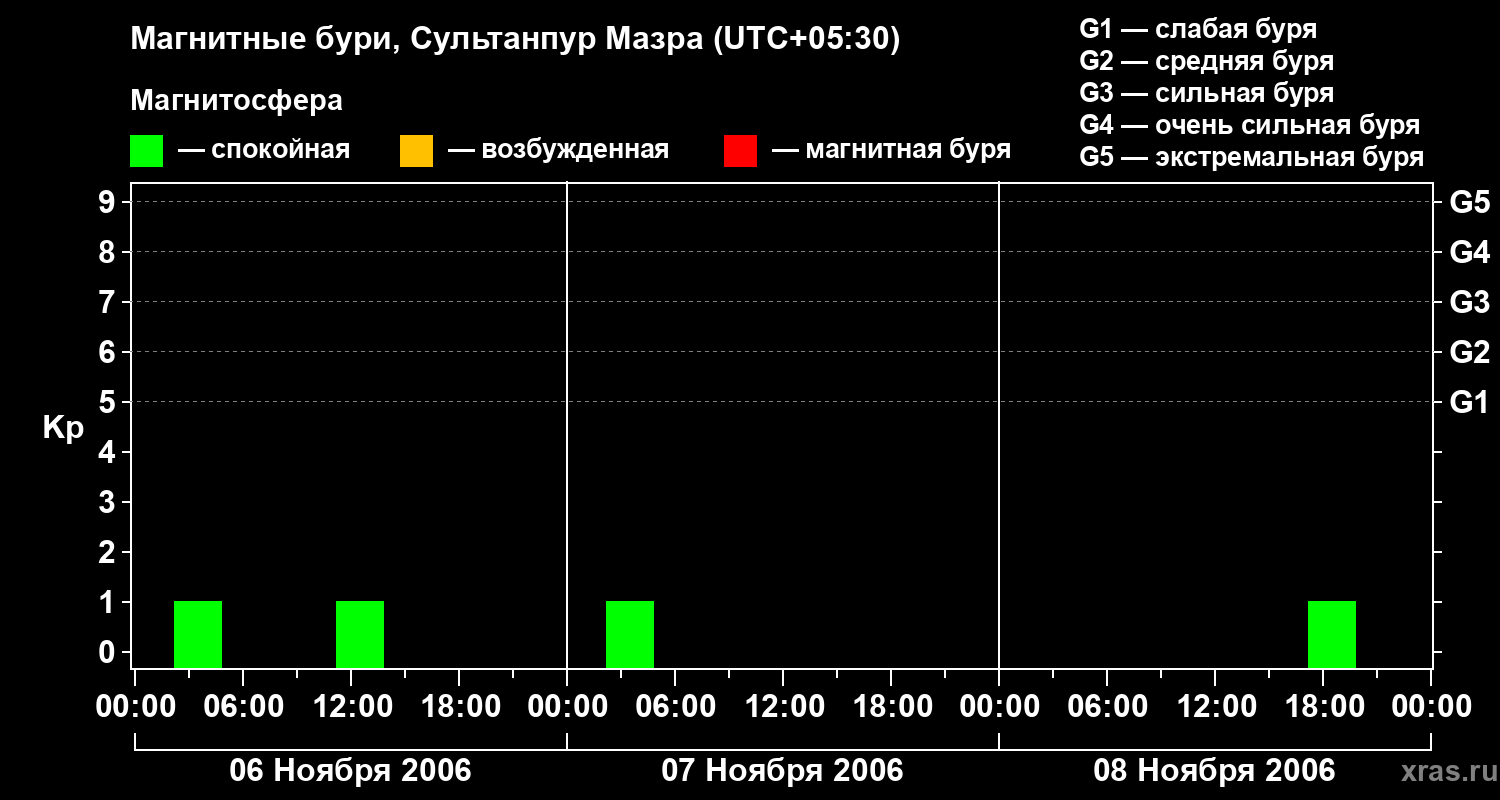Click the 'G1' label on the right axis
1500x800 pixels.
pyautogui.click(x=1470, y=402)
